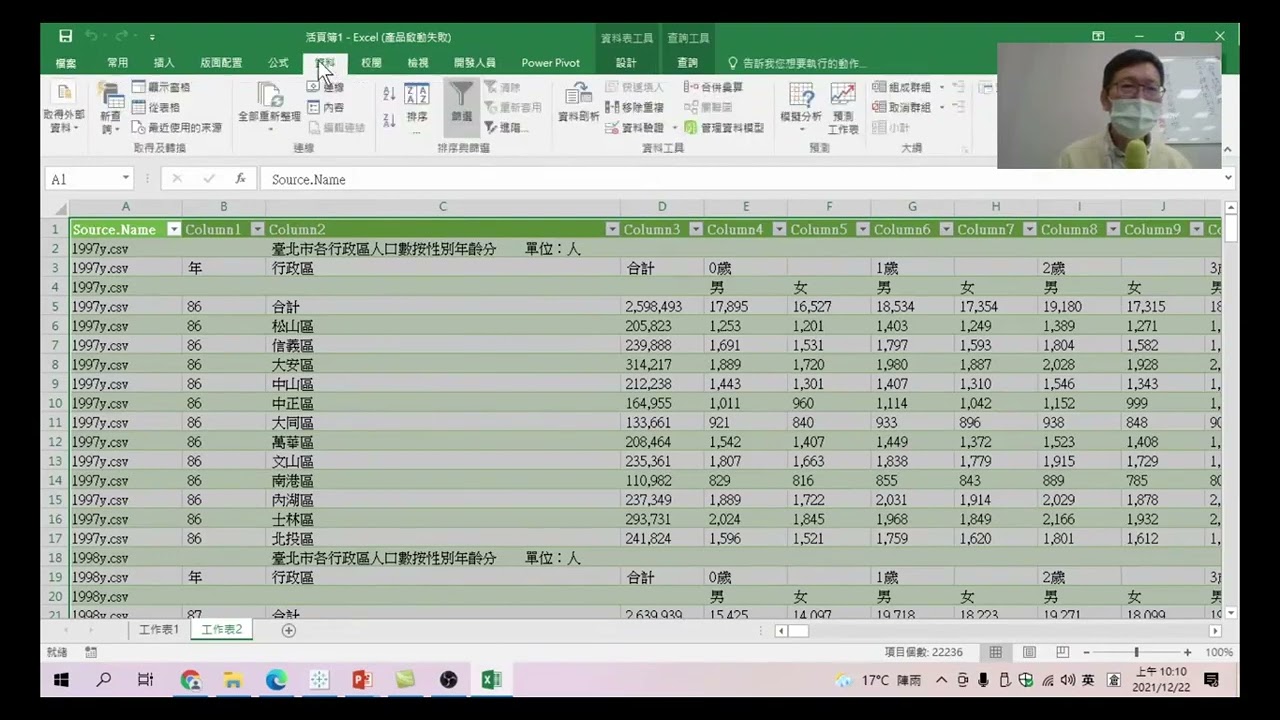Switch to 公式 (Formulas) tab

278,63
